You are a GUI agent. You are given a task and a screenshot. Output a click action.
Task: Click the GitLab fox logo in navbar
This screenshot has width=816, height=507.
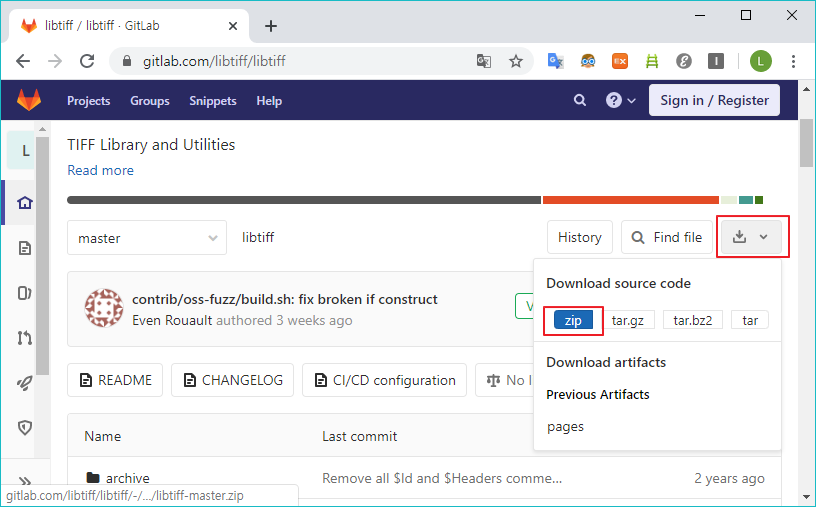coord(29,100)
